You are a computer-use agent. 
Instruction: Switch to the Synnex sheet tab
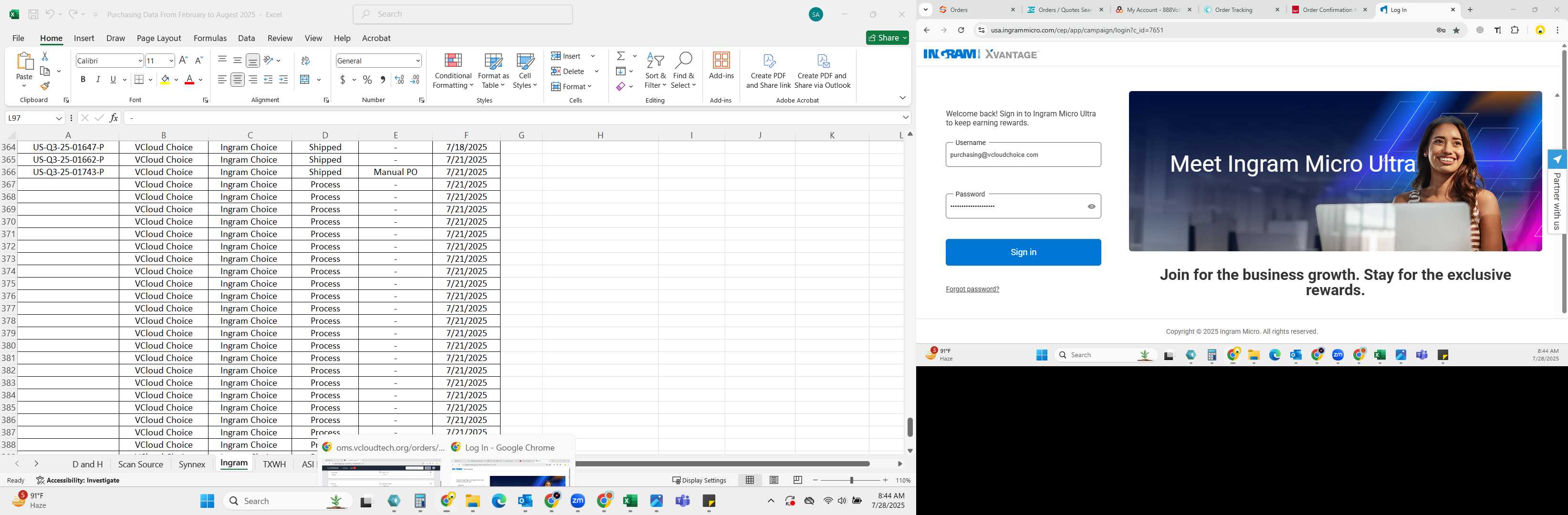point(192,464)
